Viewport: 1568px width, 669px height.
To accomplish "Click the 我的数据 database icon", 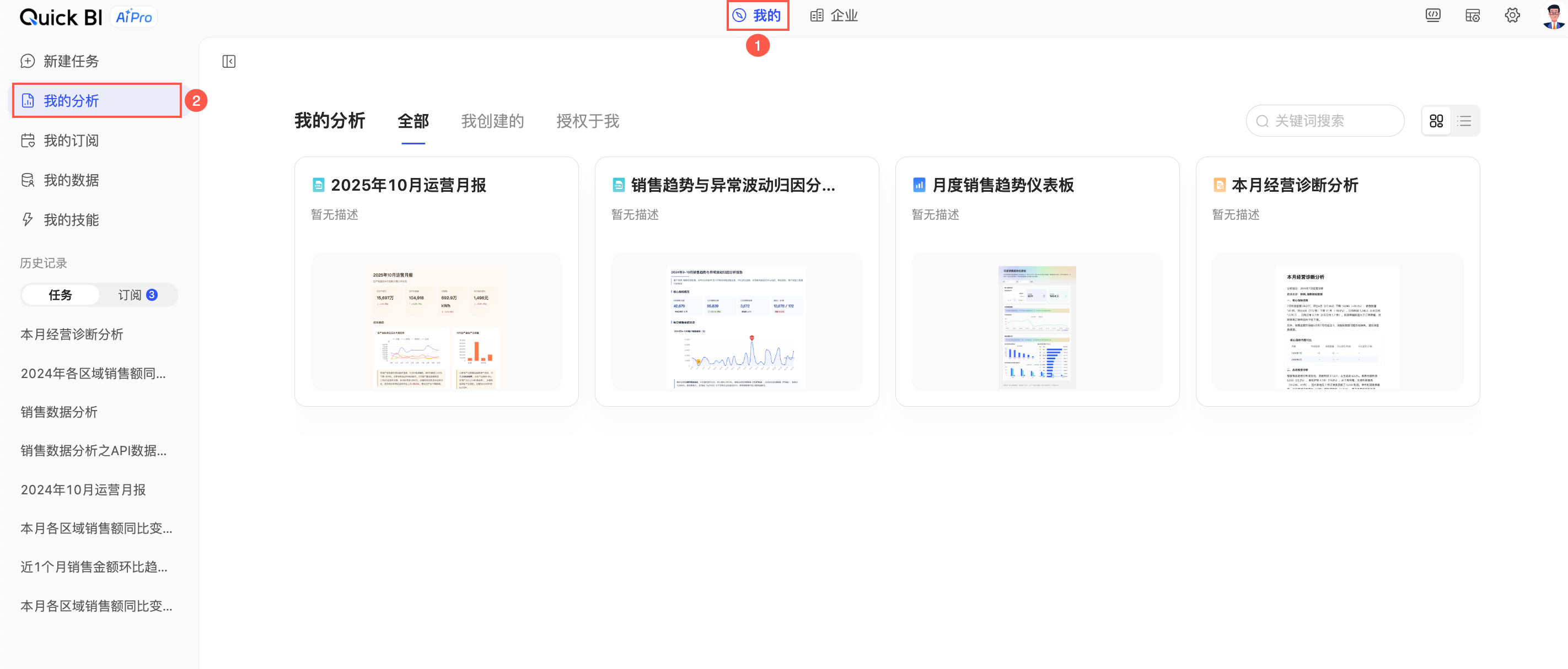I will pyautogui.click(x=28, y=180).
